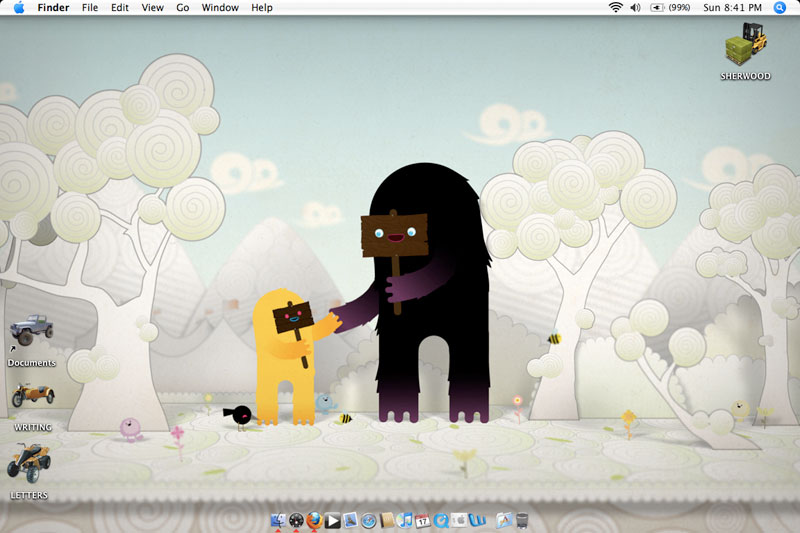Click the battery status icon

657,8
